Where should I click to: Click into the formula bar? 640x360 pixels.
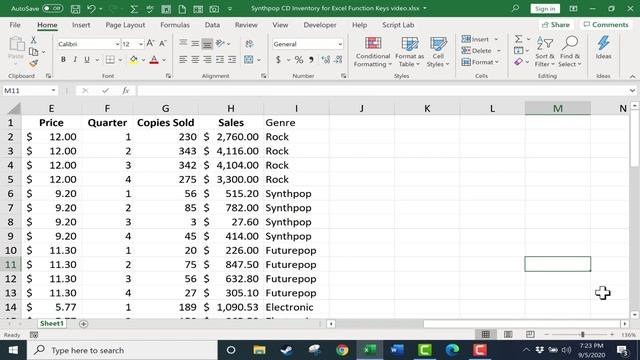coord(384,91)
